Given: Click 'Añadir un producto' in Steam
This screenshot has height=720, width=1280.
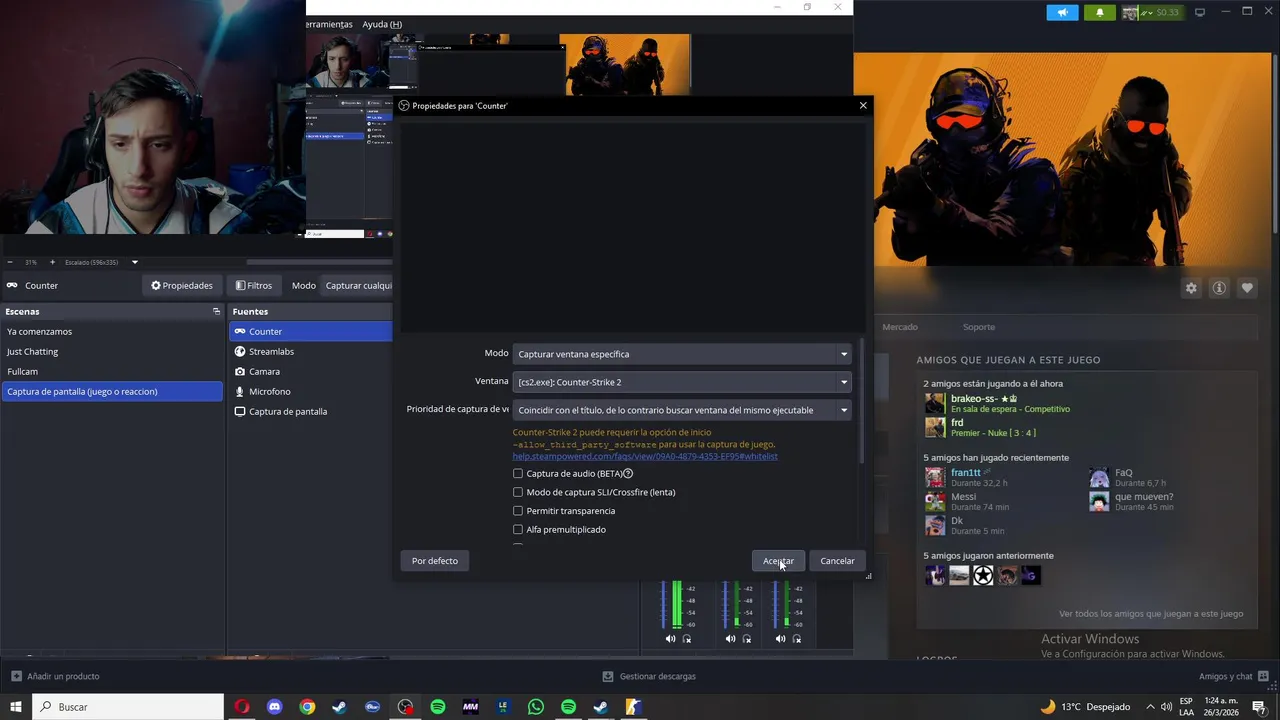Looking at the screenshot, I should [x=55, y=677].
